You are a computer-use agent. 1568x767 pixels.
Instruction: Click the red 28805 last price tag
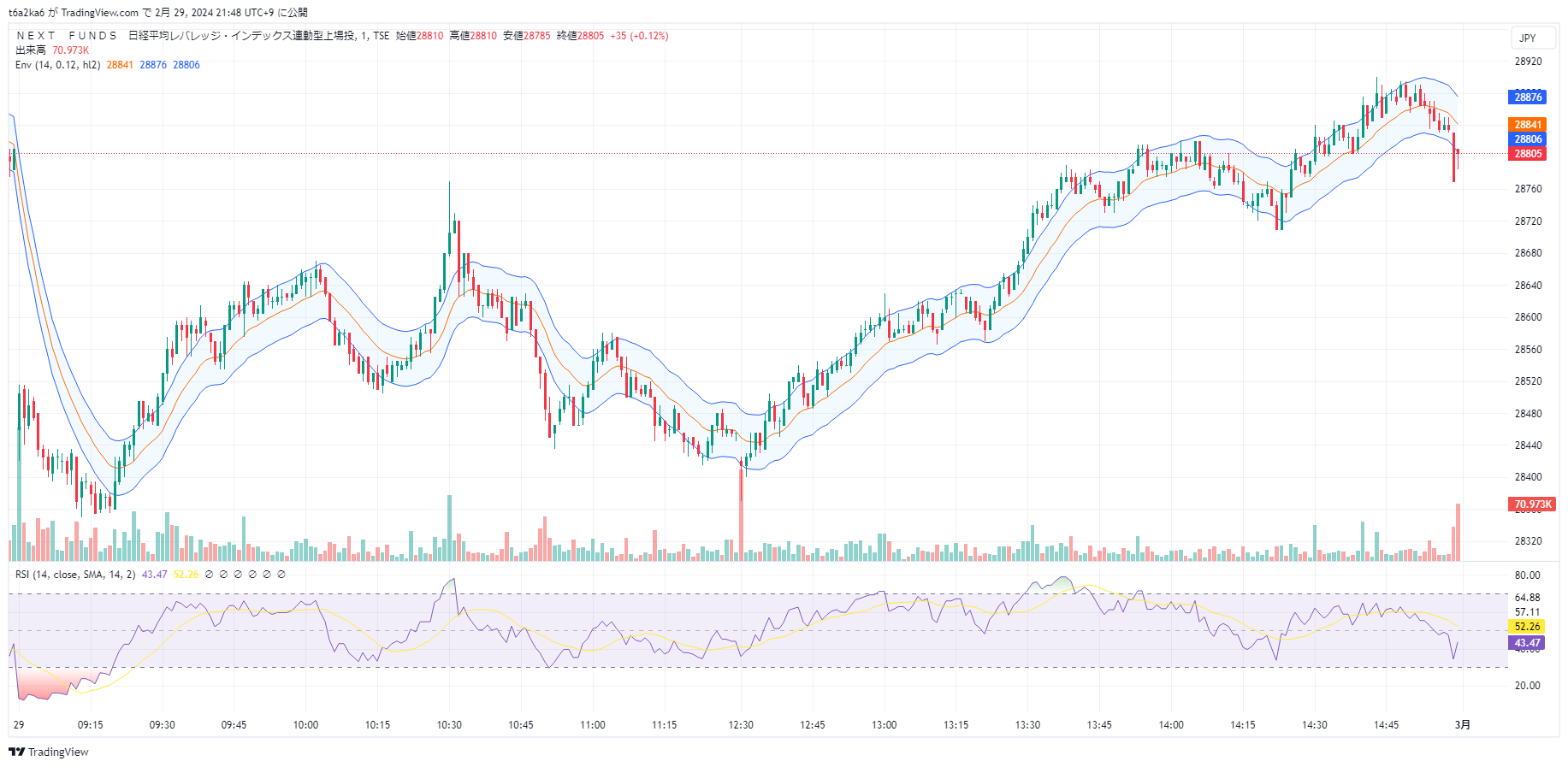click(x=1527, y=154)
